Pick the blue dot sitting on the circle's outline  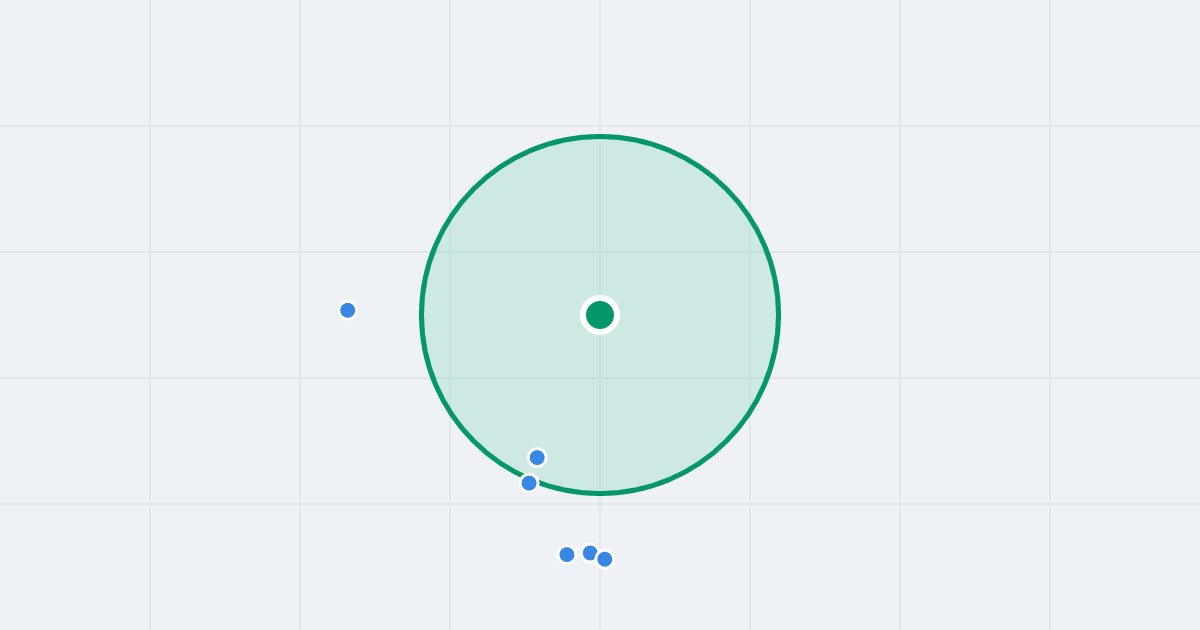tap(529, 483)
